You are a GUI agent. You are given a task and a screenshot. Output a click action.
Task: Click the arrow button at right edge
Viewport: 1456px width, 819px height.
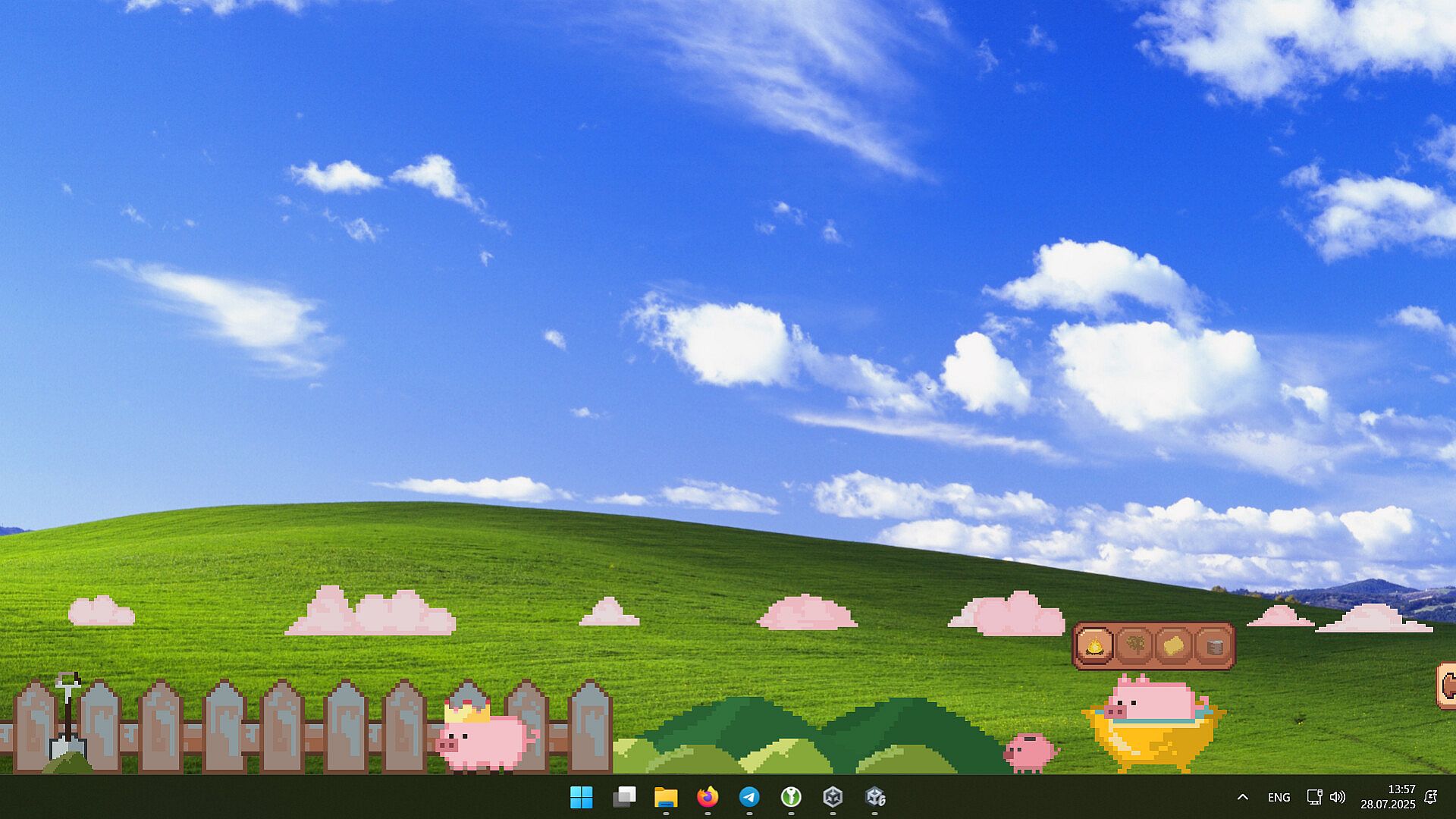(x=1448, y=686)
